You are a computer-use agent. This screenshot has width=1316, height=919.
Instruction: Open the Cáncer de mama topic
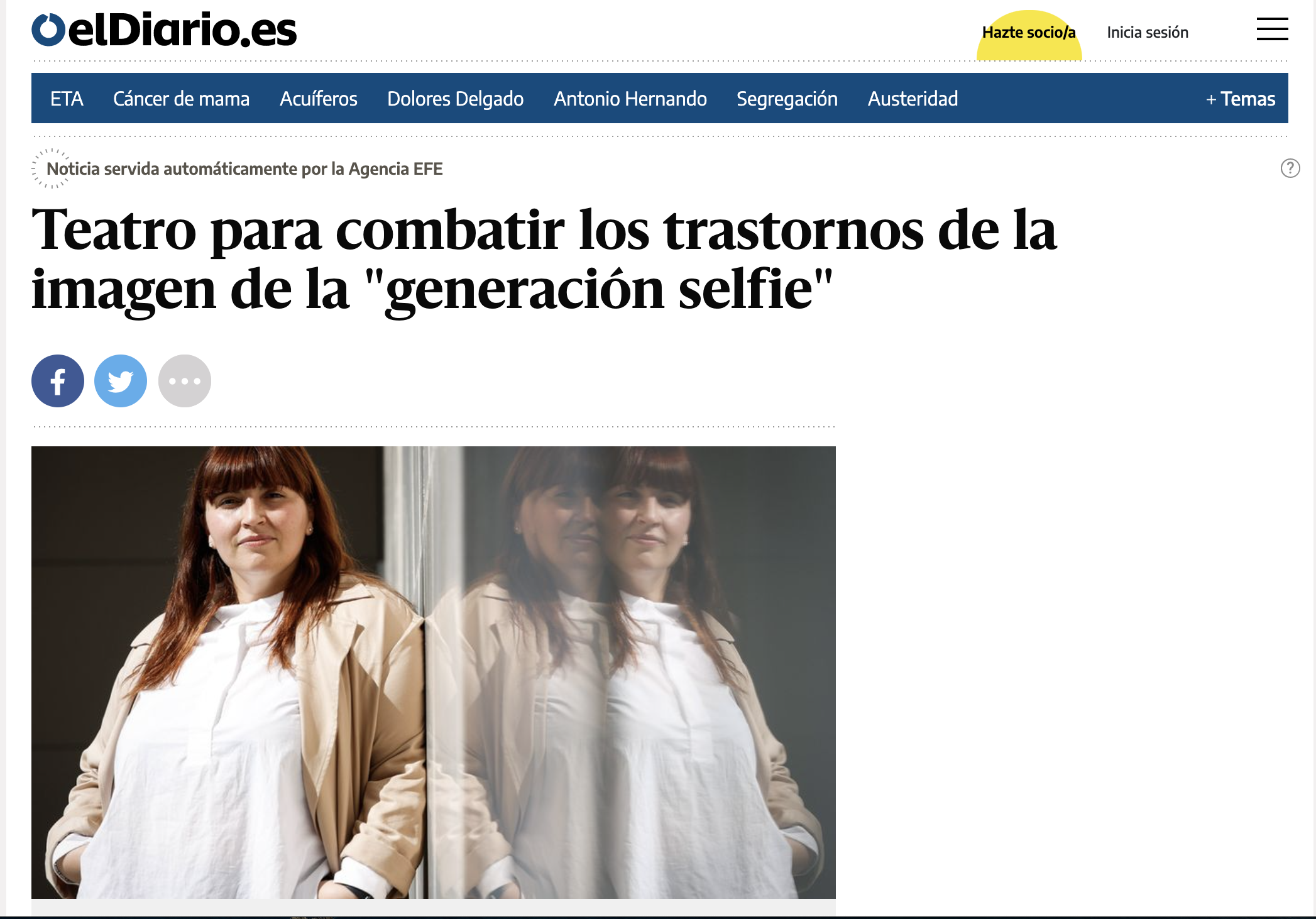click(x=181, y=99)
